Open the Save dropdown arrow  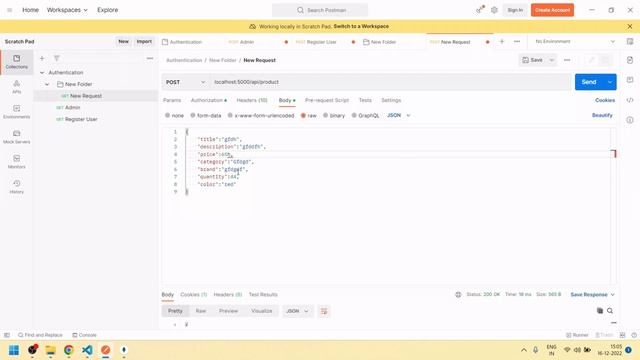[551, 60]
